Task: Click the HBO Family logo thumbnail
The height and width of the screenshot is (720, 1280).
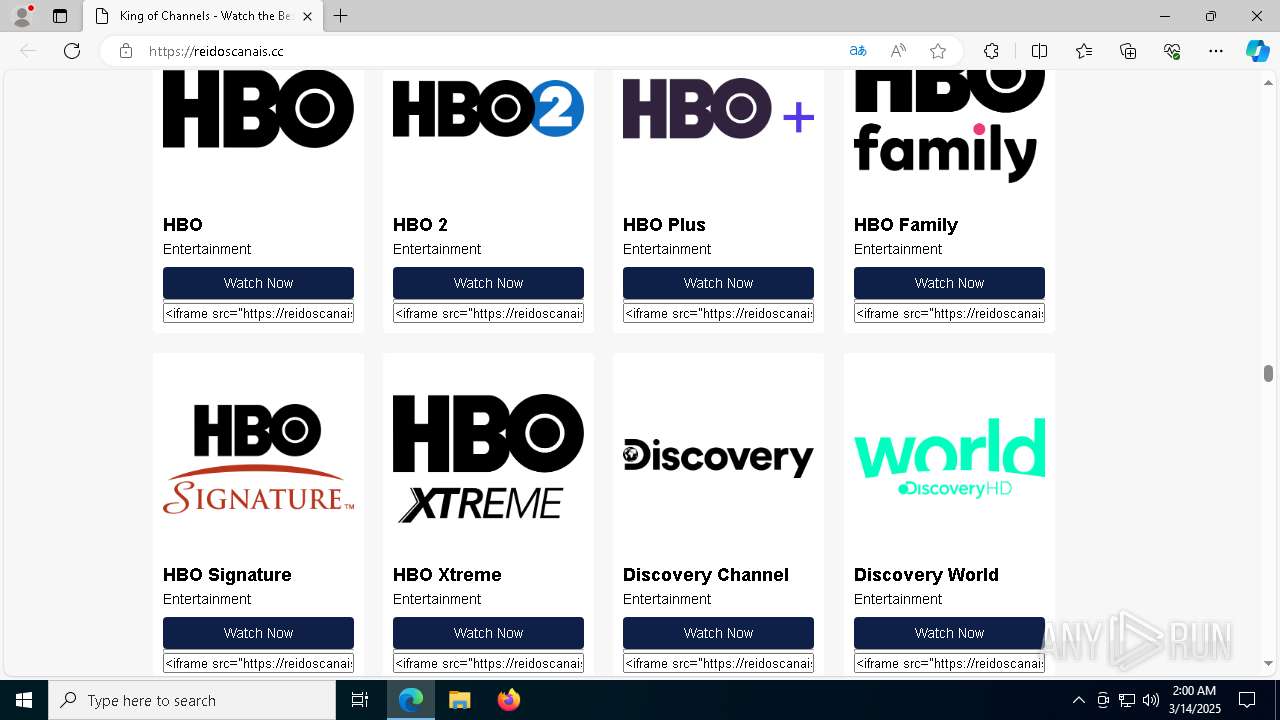Action: click(949, 127)
